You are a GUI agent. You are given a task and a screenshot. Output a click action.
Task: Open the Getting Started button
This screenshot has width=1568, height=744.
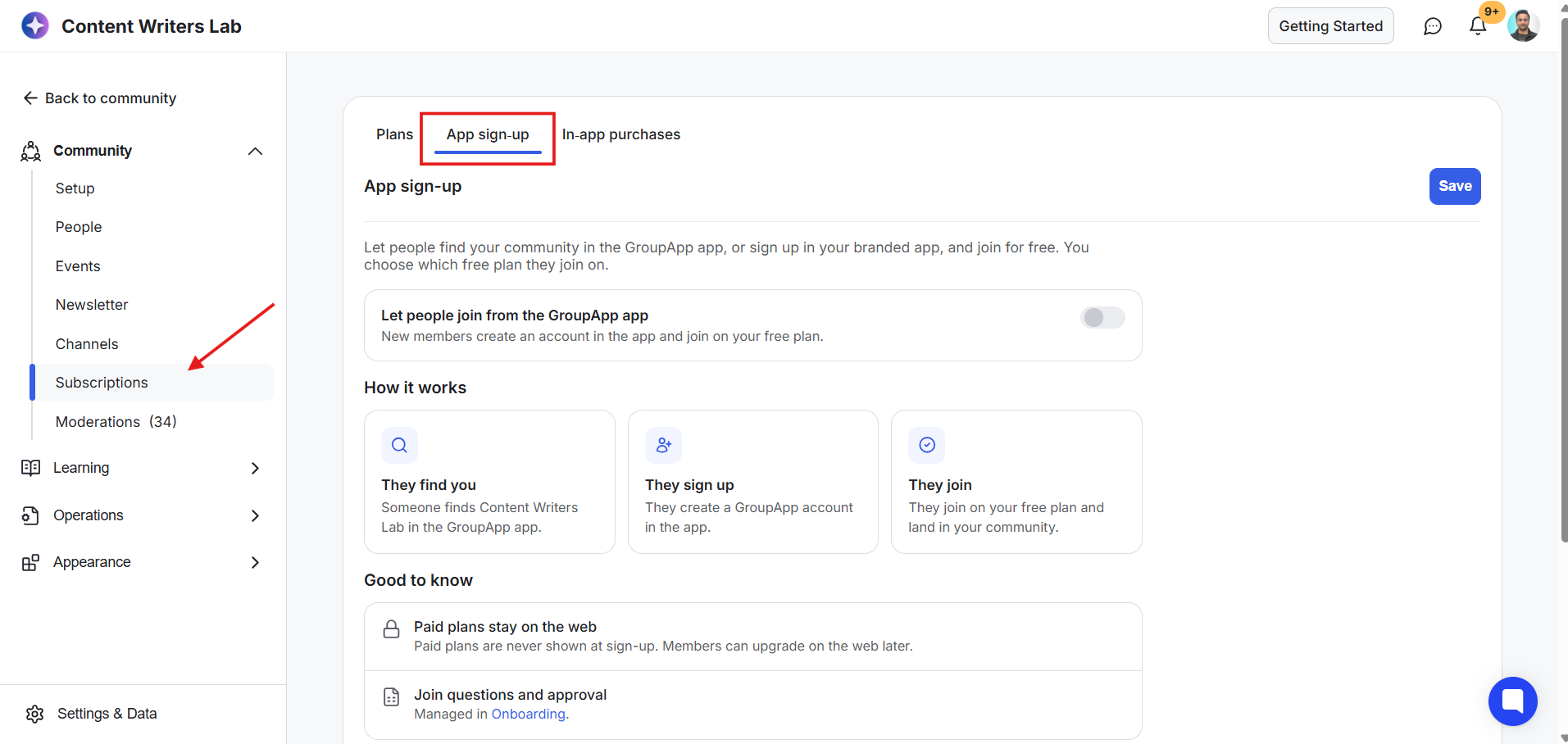click(x=1330, y=26)
